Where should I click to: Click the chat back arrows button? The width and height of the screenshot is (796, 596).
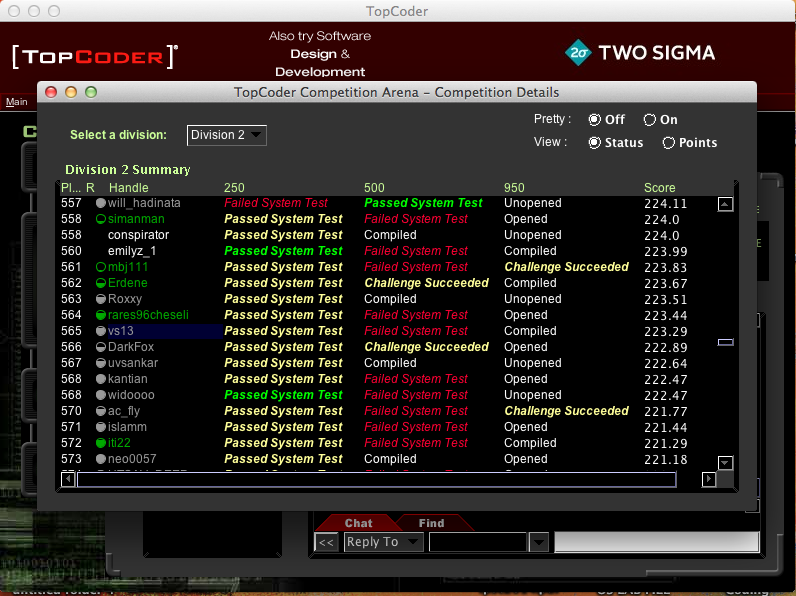(326, 542)
